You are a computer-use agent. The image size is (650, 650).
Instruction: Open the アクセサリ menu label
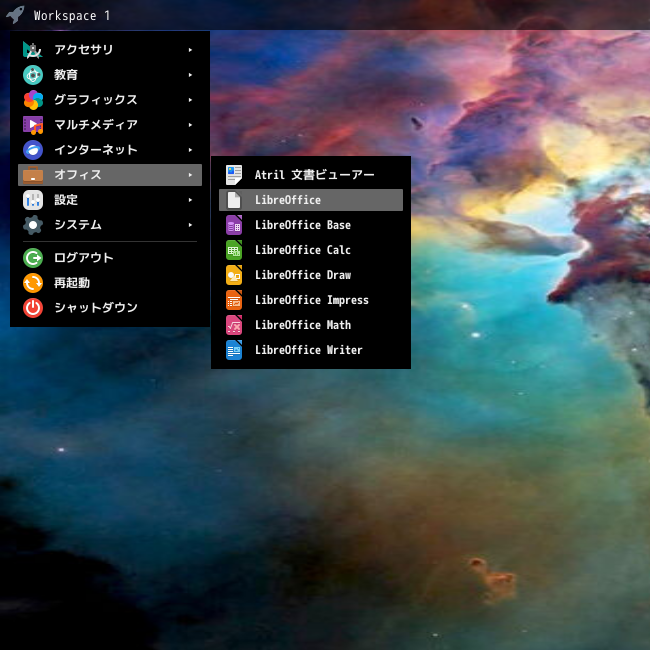(84, 50)
